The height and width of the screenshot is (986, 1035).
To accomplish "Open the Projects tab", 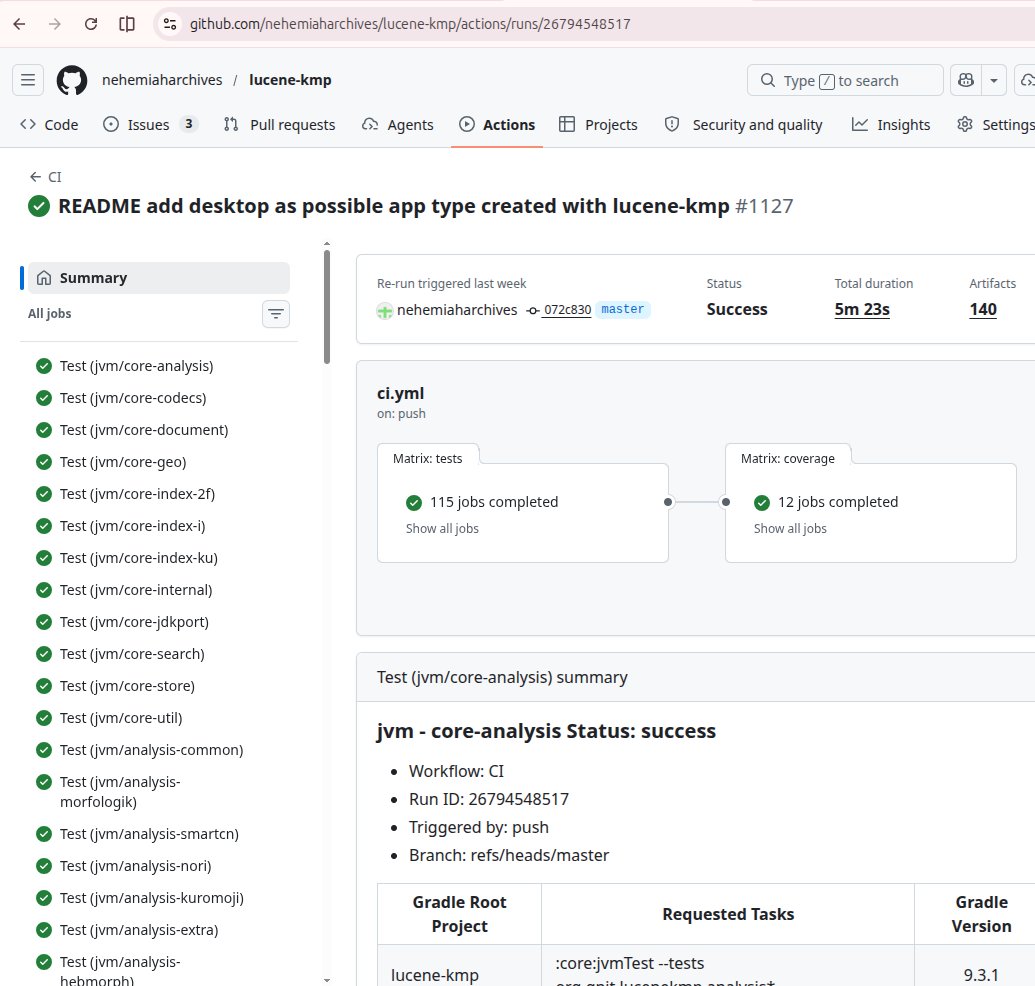I will coord(598,125).
